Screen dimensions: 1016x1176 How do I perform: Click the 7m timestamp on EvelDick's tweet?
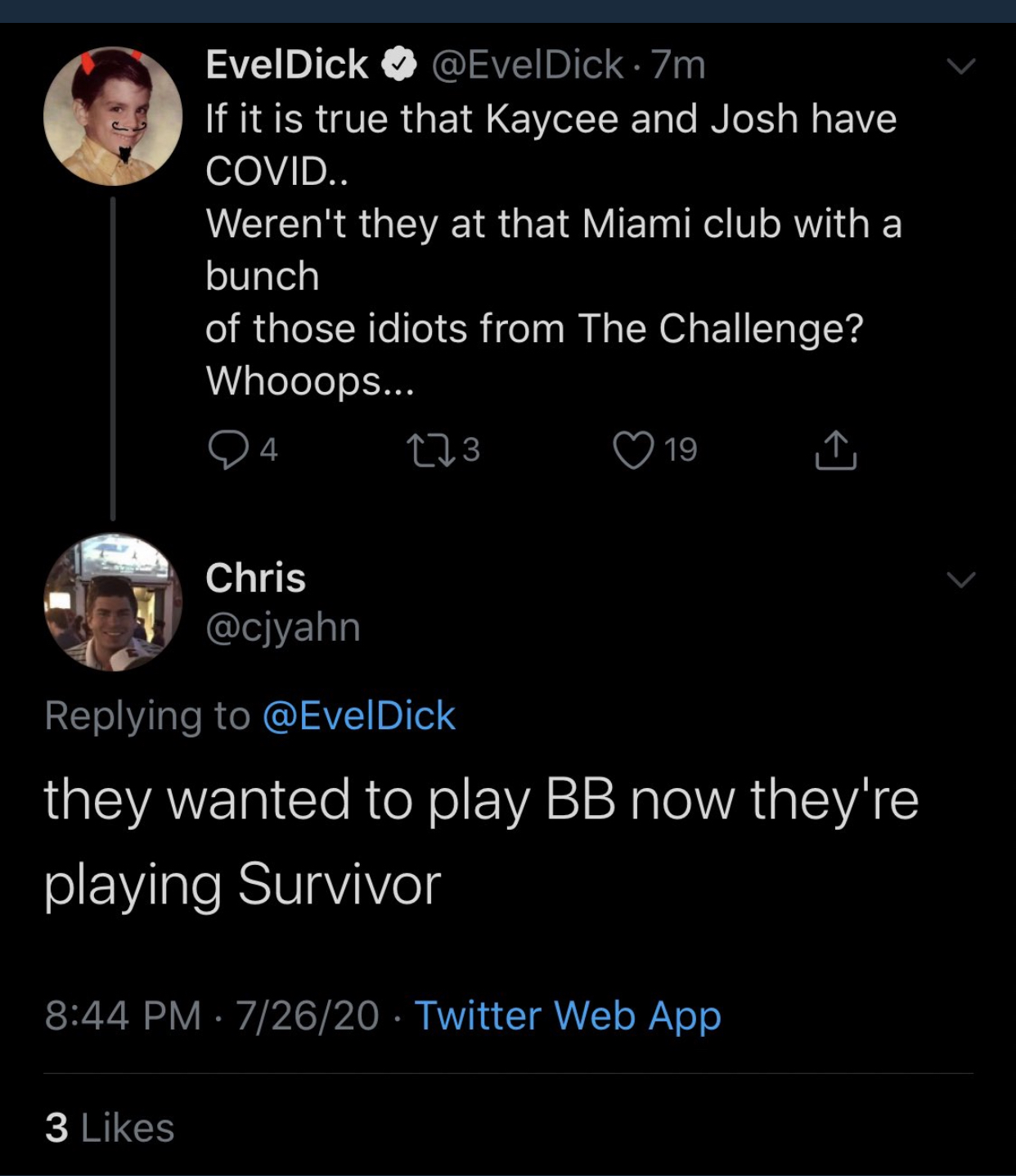(678, 65)
